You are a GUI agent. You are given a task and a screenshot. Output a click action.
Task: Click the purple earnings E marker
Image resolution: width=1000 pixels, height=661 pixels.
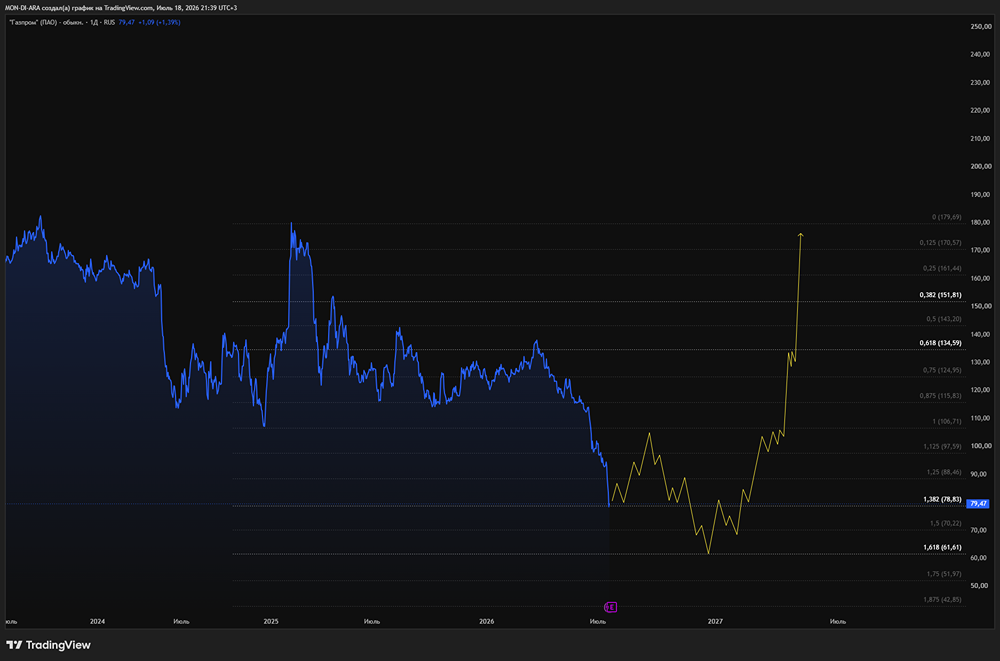(610, 607)
